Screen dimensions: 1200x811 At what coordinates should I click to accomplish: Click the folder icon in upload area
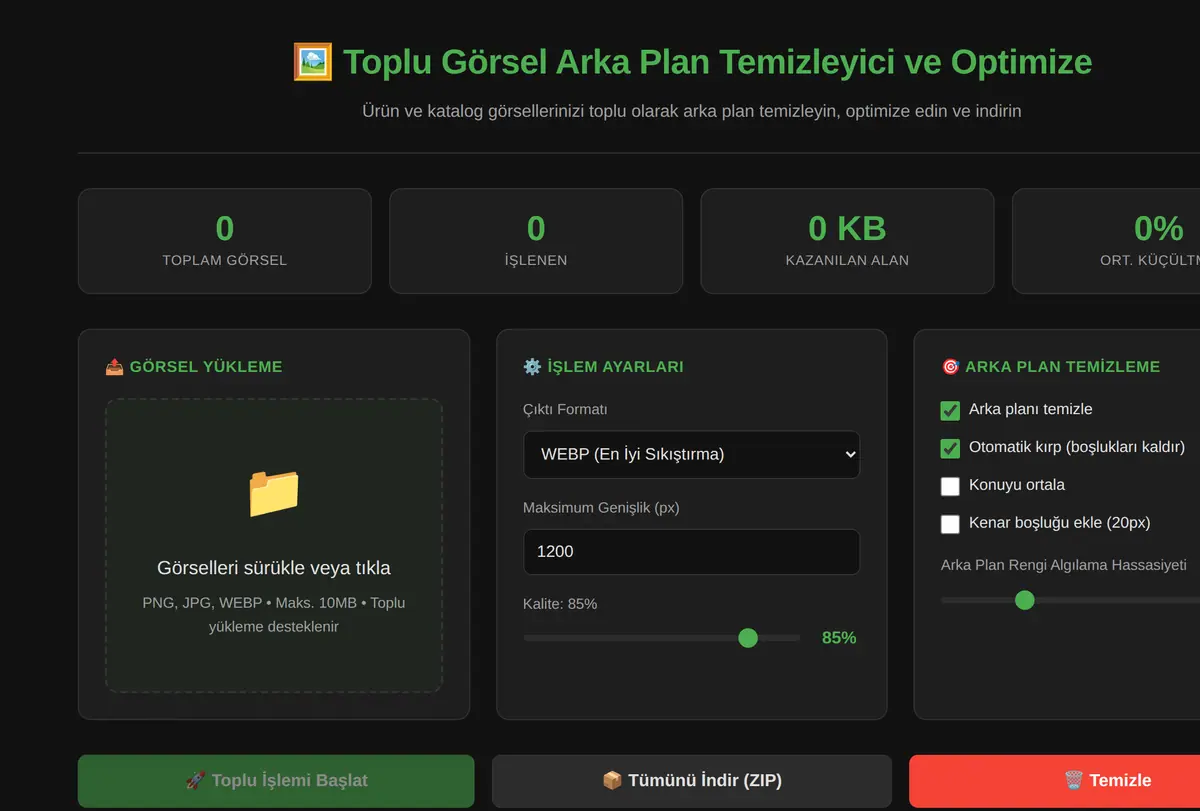(x=273, y=492)
